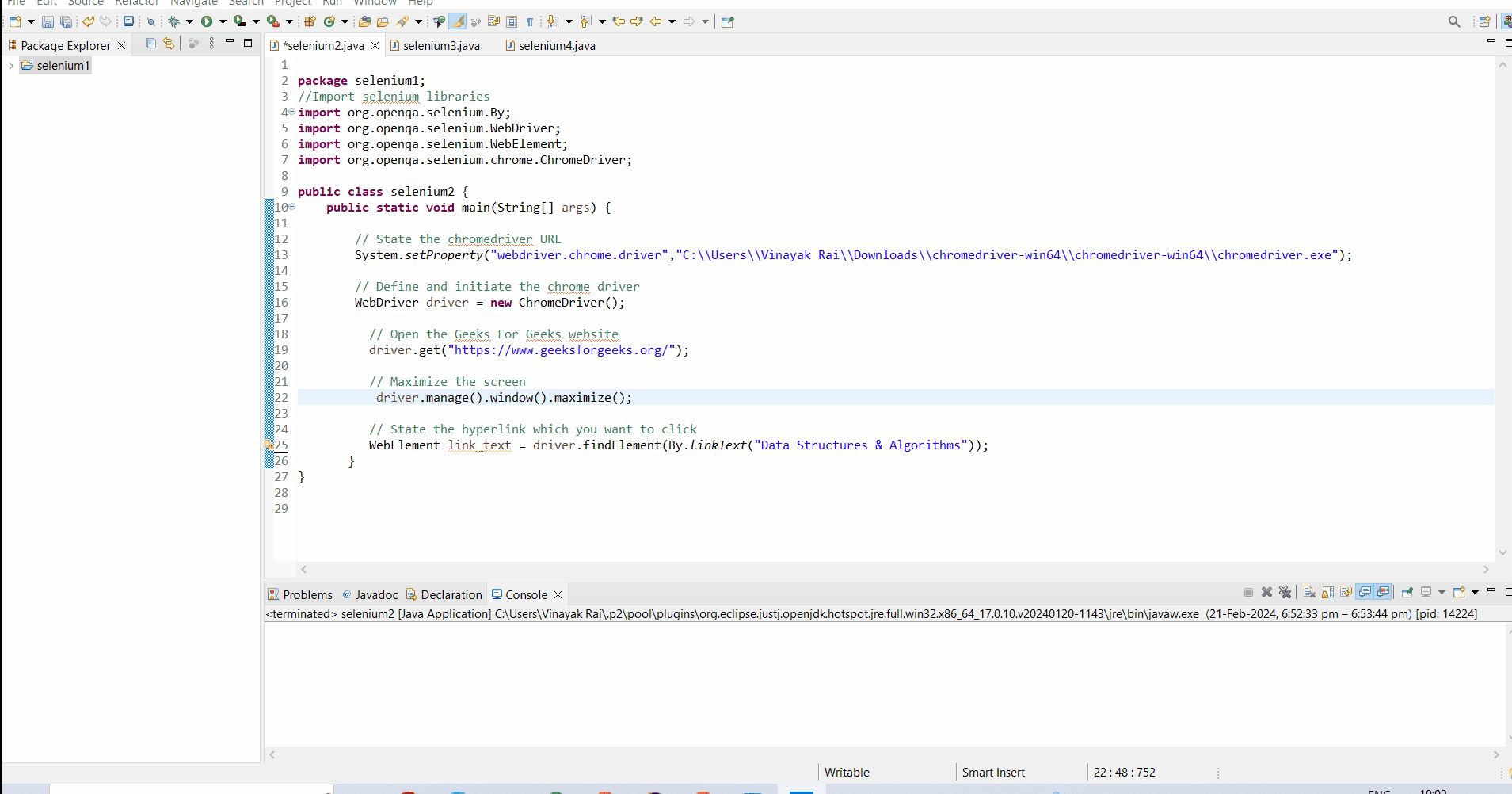The image size is (1512, 794).
Task: Close the selenium2.java editor tab
Action: click(x=375, y=46)
